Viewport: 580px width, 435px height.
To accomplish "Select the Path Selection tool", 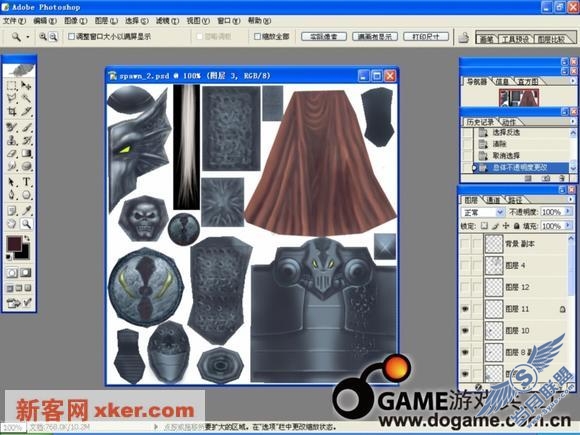I will click(x=11, y=182).
